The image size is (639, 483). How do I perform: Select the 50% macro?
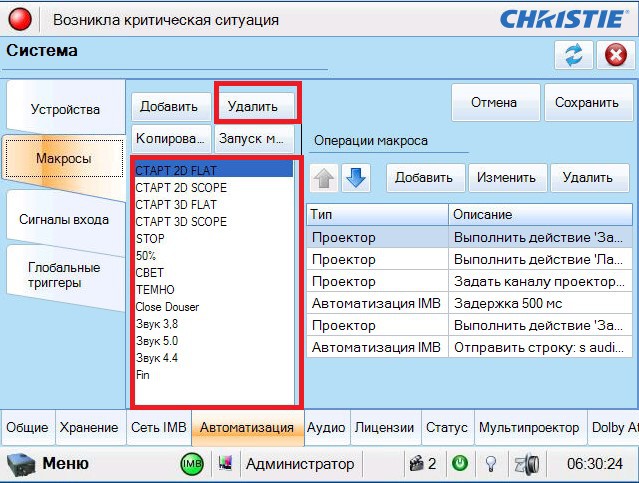214,256
